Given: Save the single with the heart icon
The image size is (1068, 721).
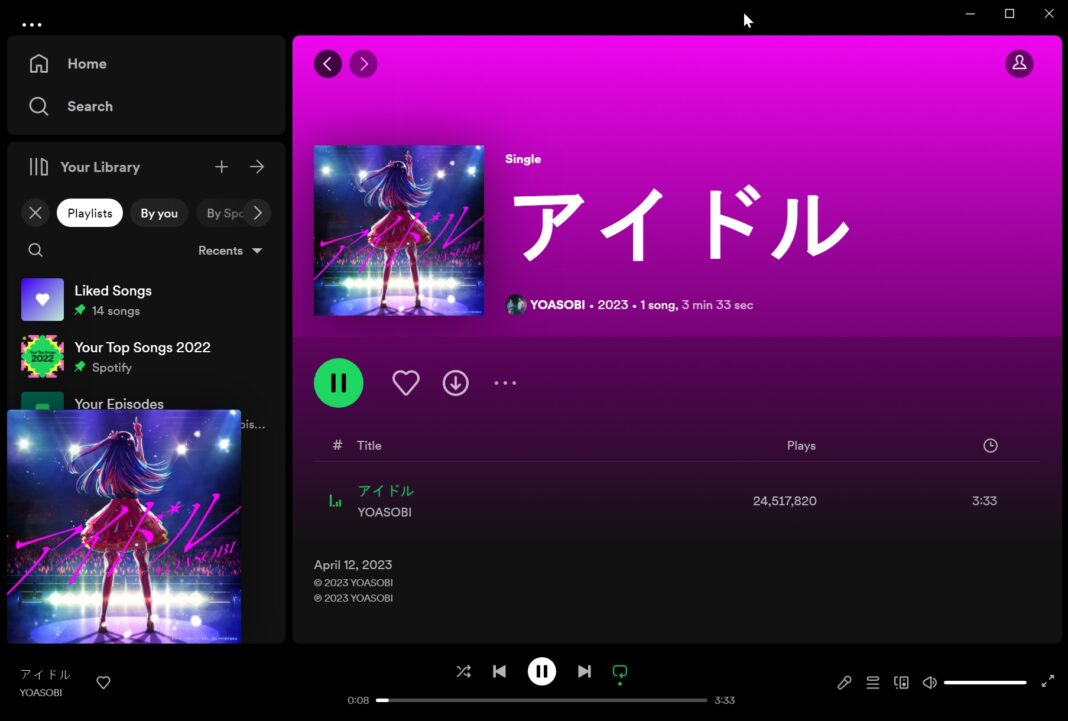Looking at the screenshot, I should point(405,383).
